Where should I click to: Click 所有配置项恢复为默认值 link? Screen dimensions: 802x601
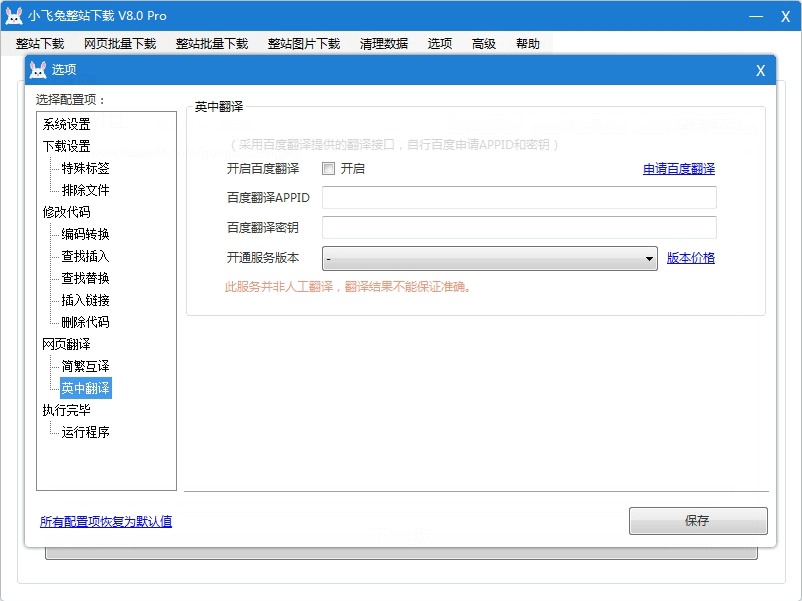click(106, 522)
